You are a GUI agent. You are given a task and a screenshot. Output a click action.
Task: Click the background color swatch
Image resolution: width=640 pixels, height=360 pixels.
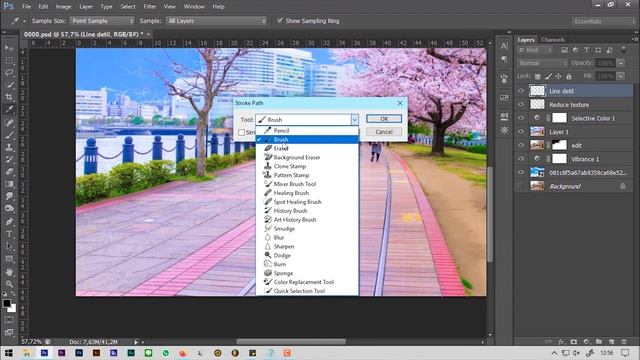click(13, 309)
